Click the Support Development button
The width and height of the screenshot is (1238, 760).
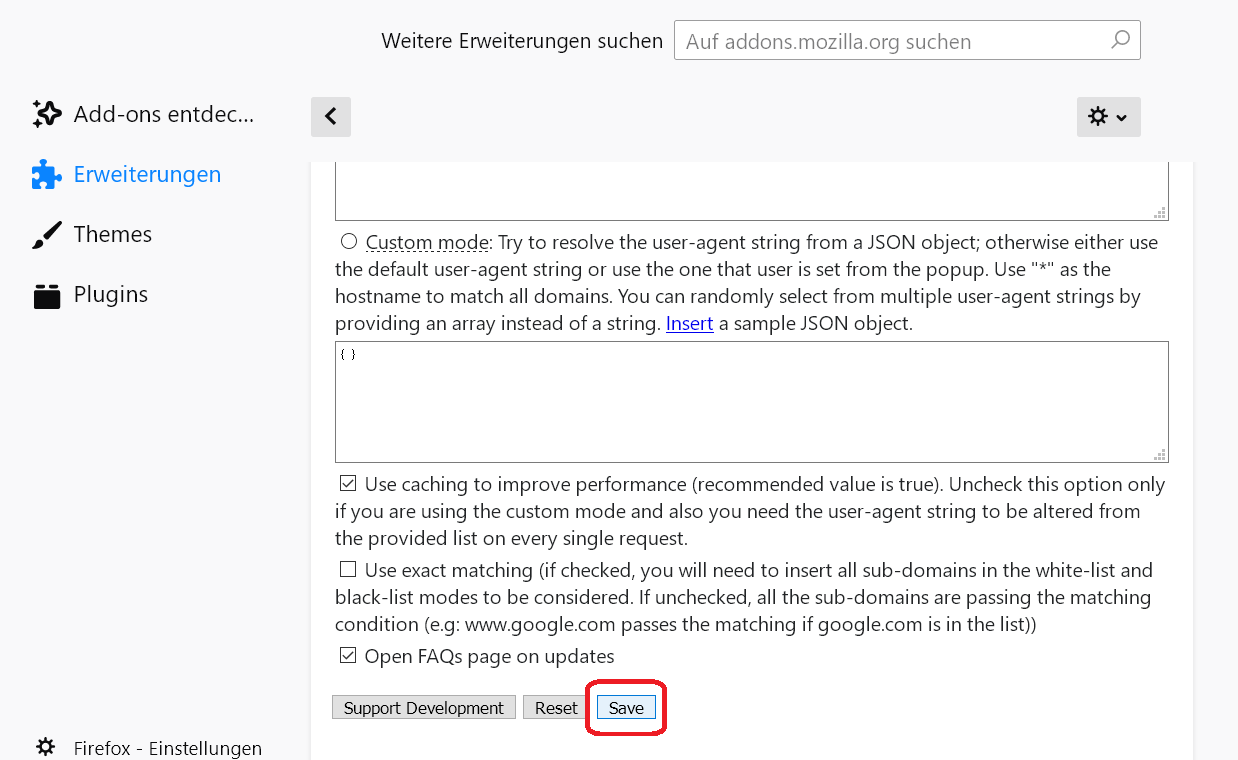(x=424, y=708)
